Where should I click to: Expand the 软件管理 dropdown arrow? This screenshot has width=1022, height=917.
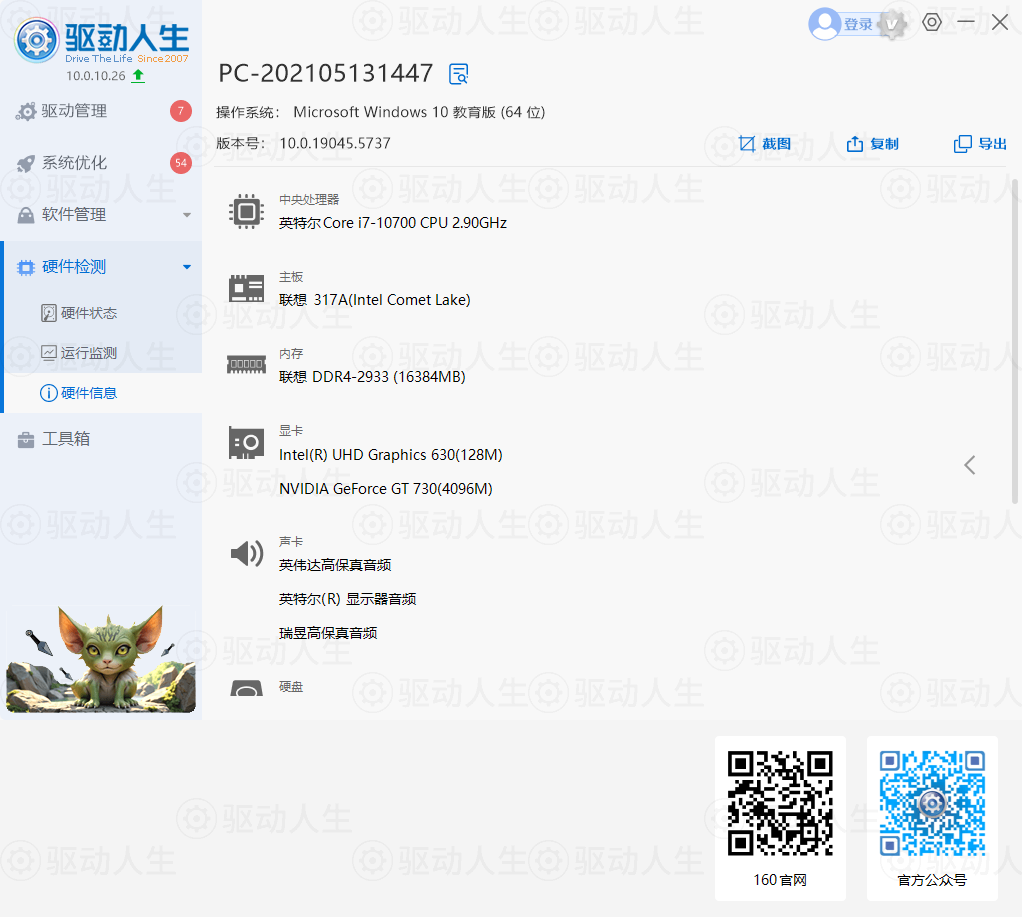click(x=186, y=215)
